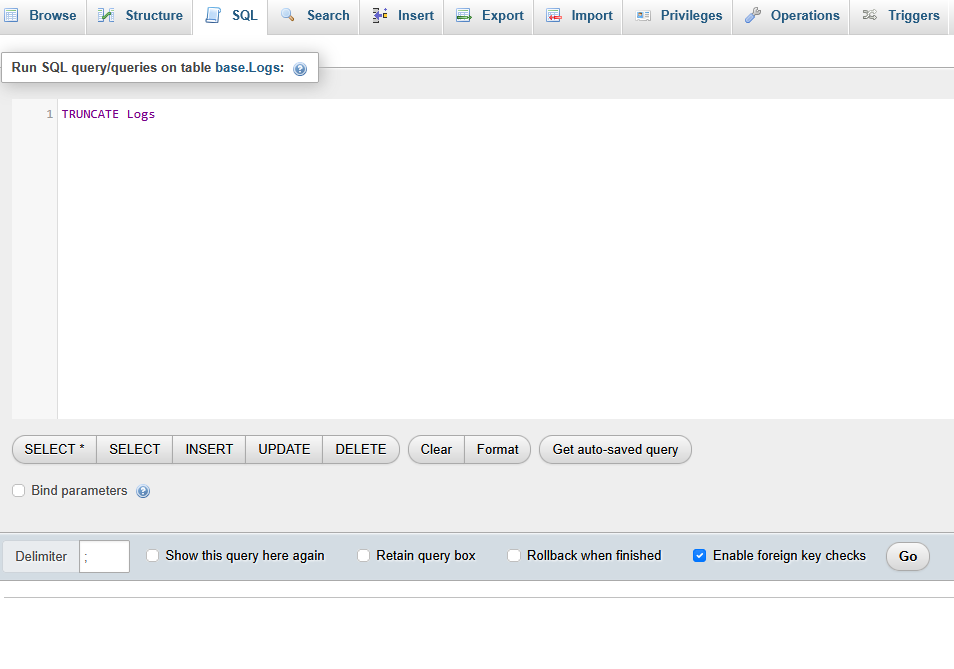Enable the Bind parameters checkbox
This screenshot has width=954, height=669.
19,491
